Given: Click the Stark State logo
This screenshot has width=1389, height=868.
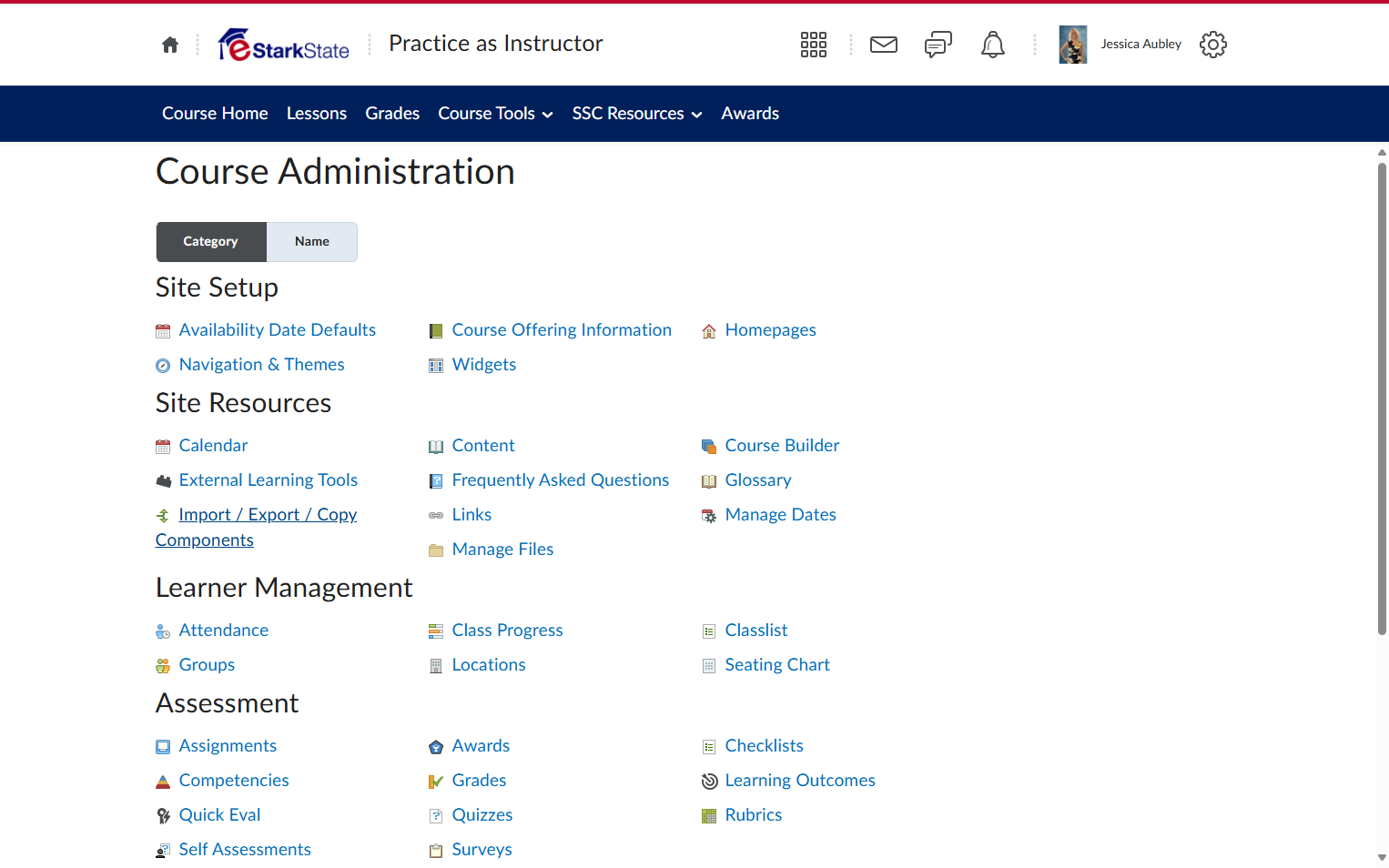Looking at the screenshot, I should click(284, 45).
